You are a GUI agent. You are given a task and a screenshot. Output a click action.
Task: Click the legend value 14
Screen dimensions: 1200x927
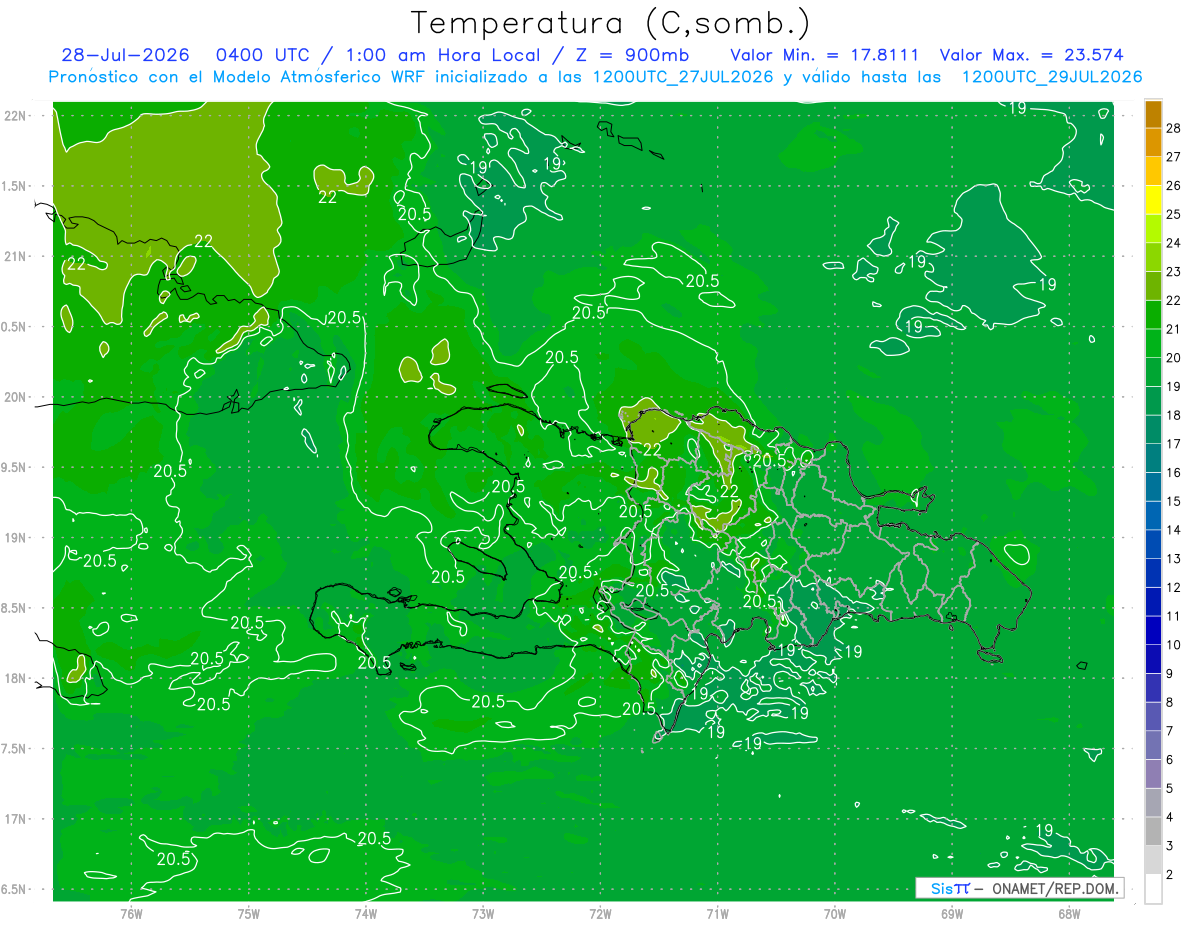(1174, 530)
